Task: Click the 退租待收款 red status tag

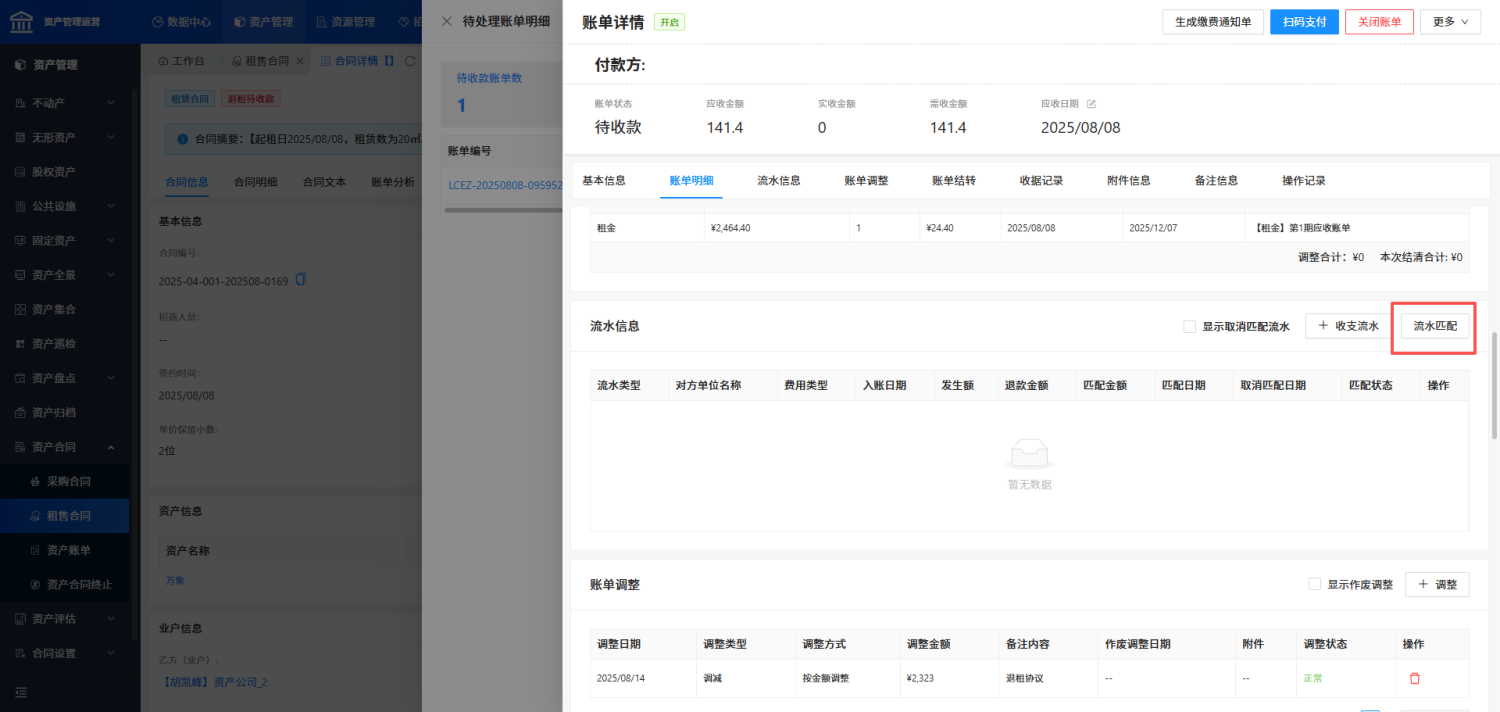Action: pyautogui.click(x=253, y=99)
